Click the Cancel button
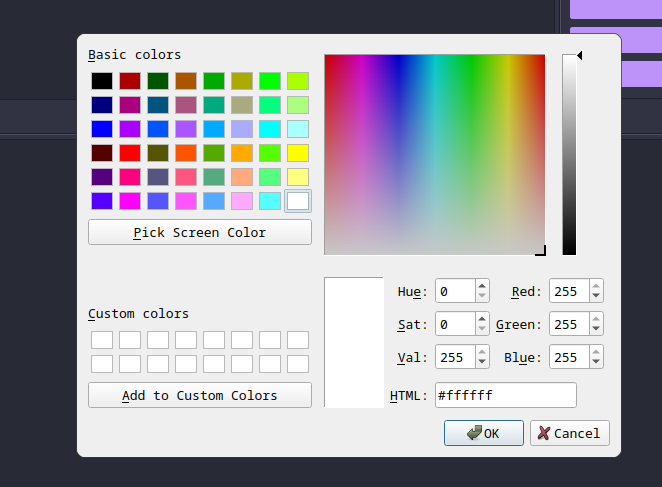The height and width of the screenshot is (487, 662). [x=569, y=433]
